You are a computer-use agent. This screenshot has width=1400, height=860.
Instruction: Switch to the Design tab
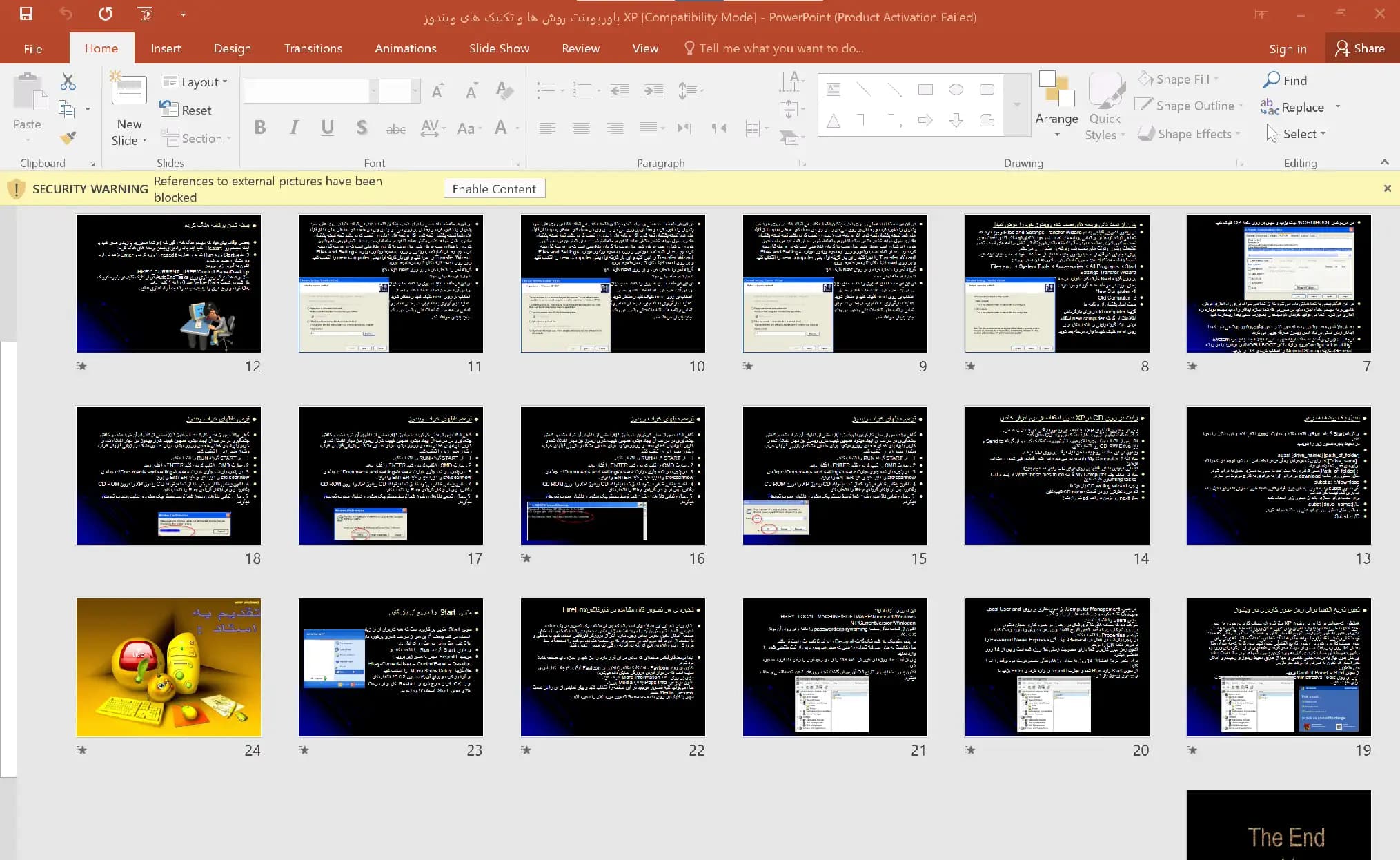[x=233, y=48]
